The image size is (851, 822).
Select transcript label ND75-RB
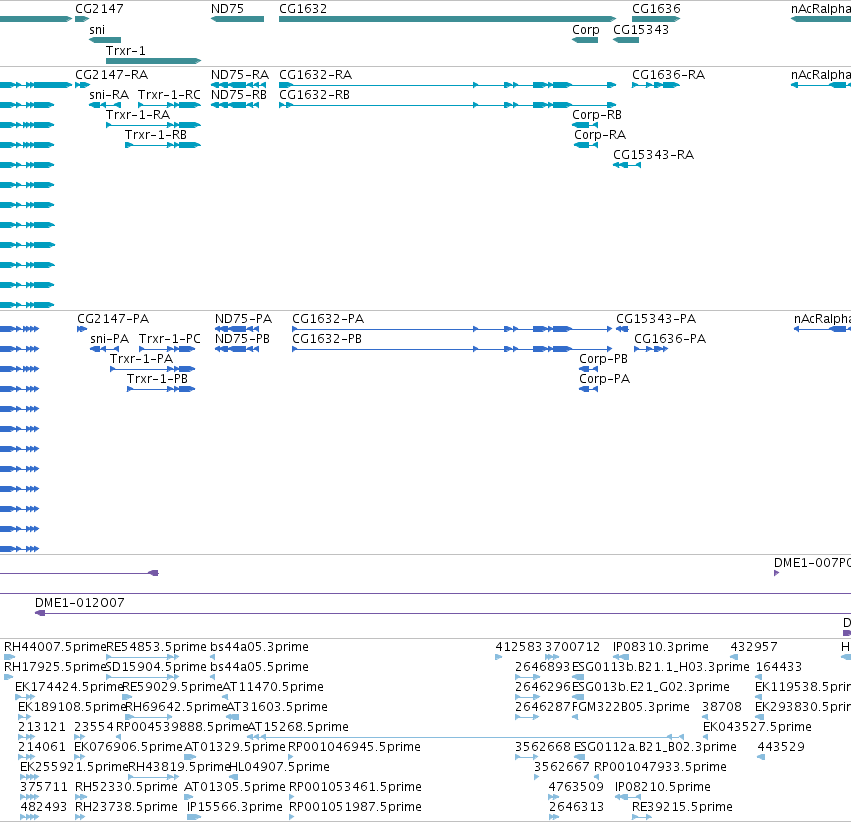pyautogui.click(x=239, y=95)
